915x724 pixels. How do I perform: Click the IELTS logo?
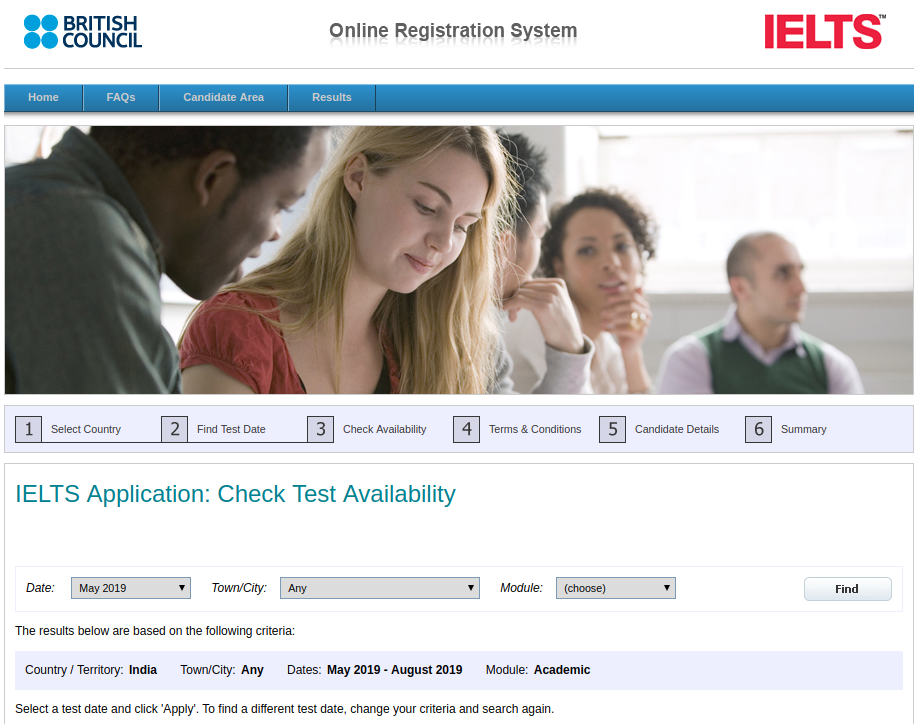tap(823, 31)
